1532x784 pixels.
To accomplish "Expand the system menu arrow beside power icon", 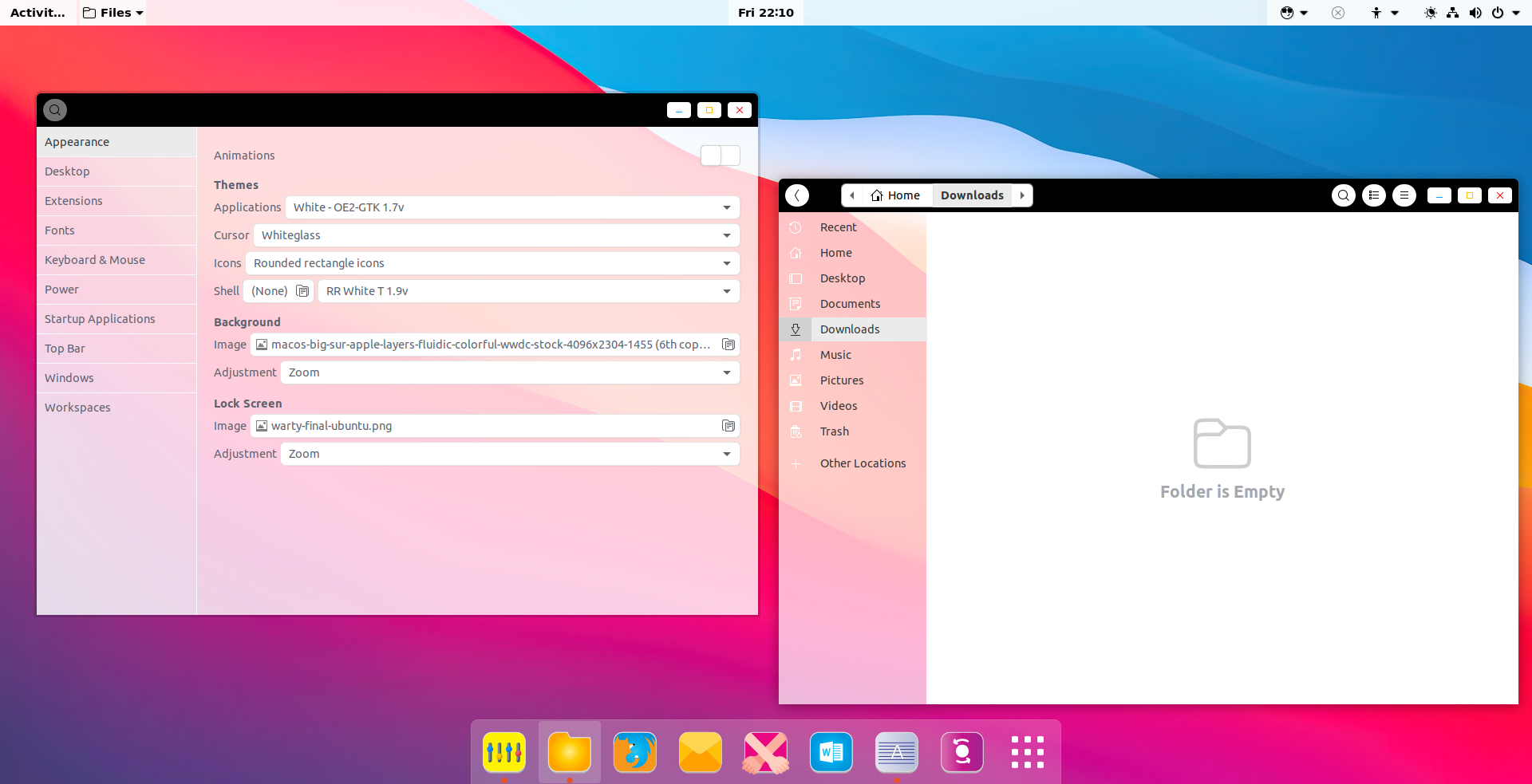I will coord(1516,13).
